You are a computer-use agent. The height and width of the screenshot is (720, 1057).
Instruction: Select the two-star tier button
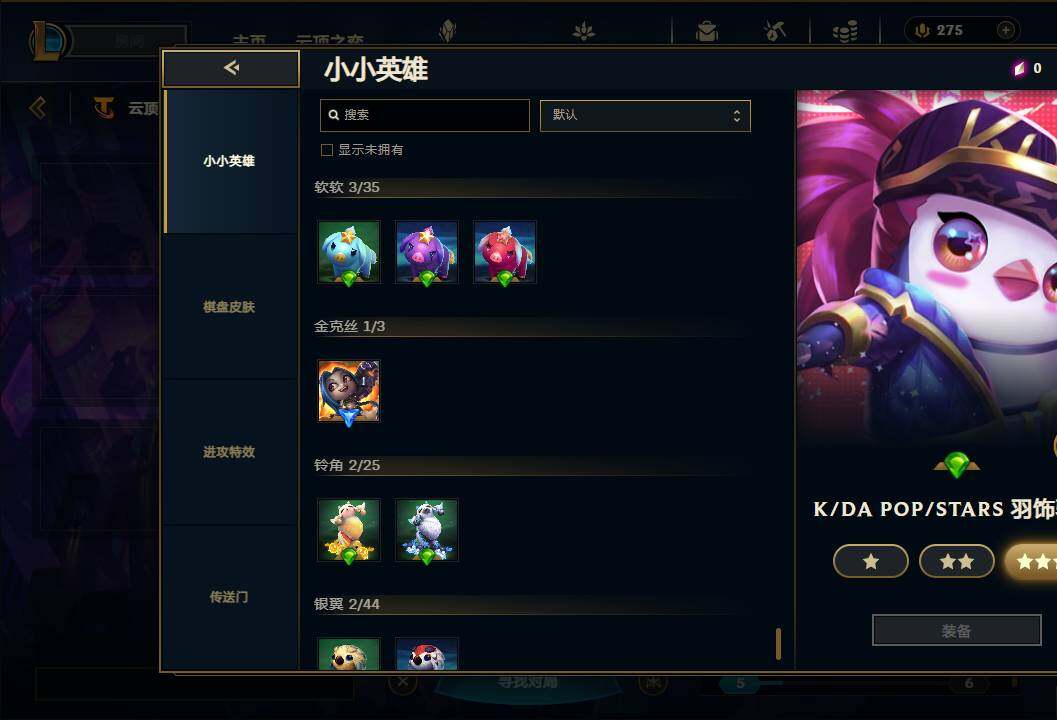(x=957, y=561)
